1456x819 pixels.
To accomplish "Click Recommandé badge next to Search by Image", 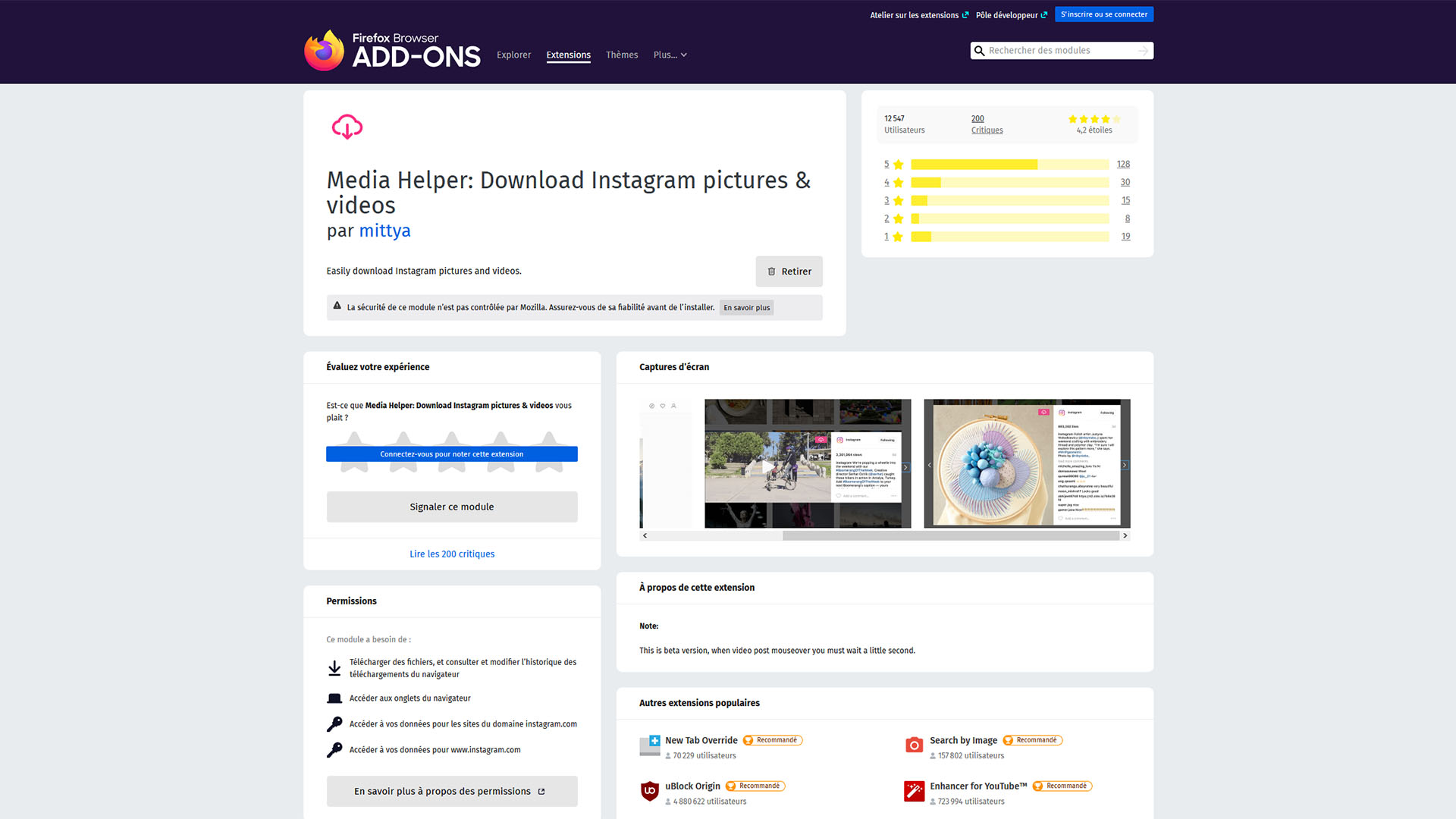I will tap(1033, 741).
